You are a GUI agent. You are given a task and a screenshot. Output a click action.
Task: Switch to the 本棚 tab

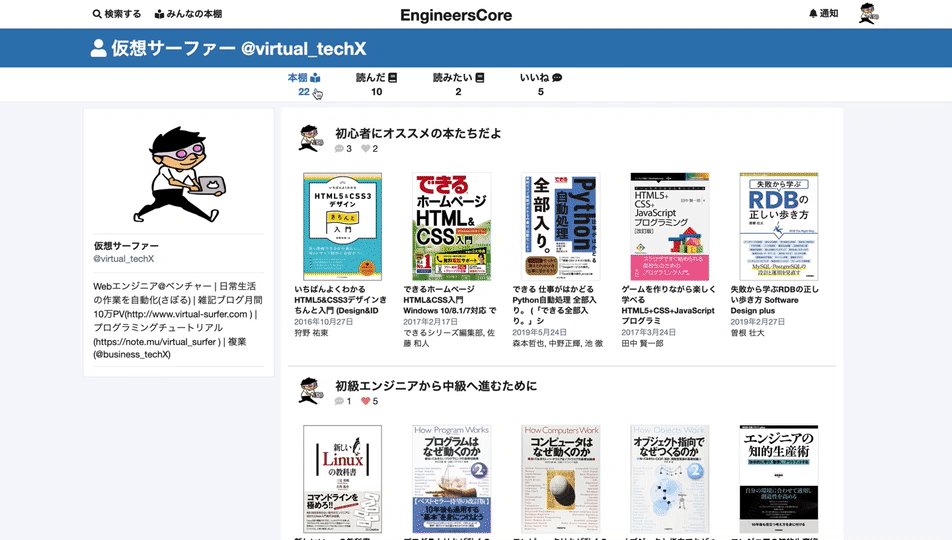304,84
